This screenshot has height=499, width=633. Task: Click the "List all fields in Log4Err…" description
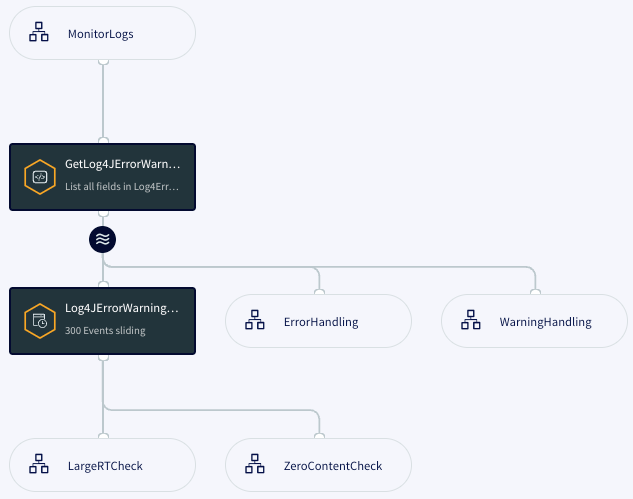(x=122, y=186)
